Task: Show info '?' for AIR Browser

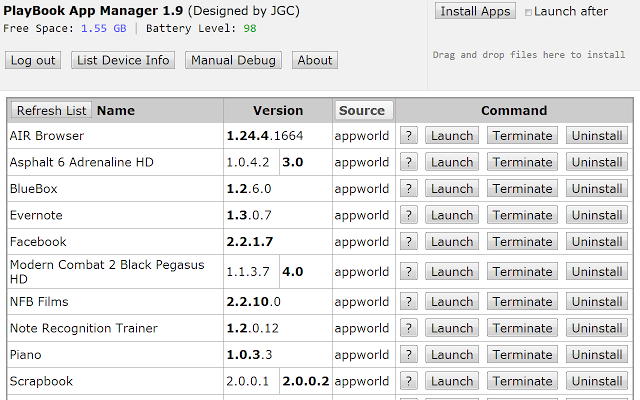Action: tap(409, 136)
